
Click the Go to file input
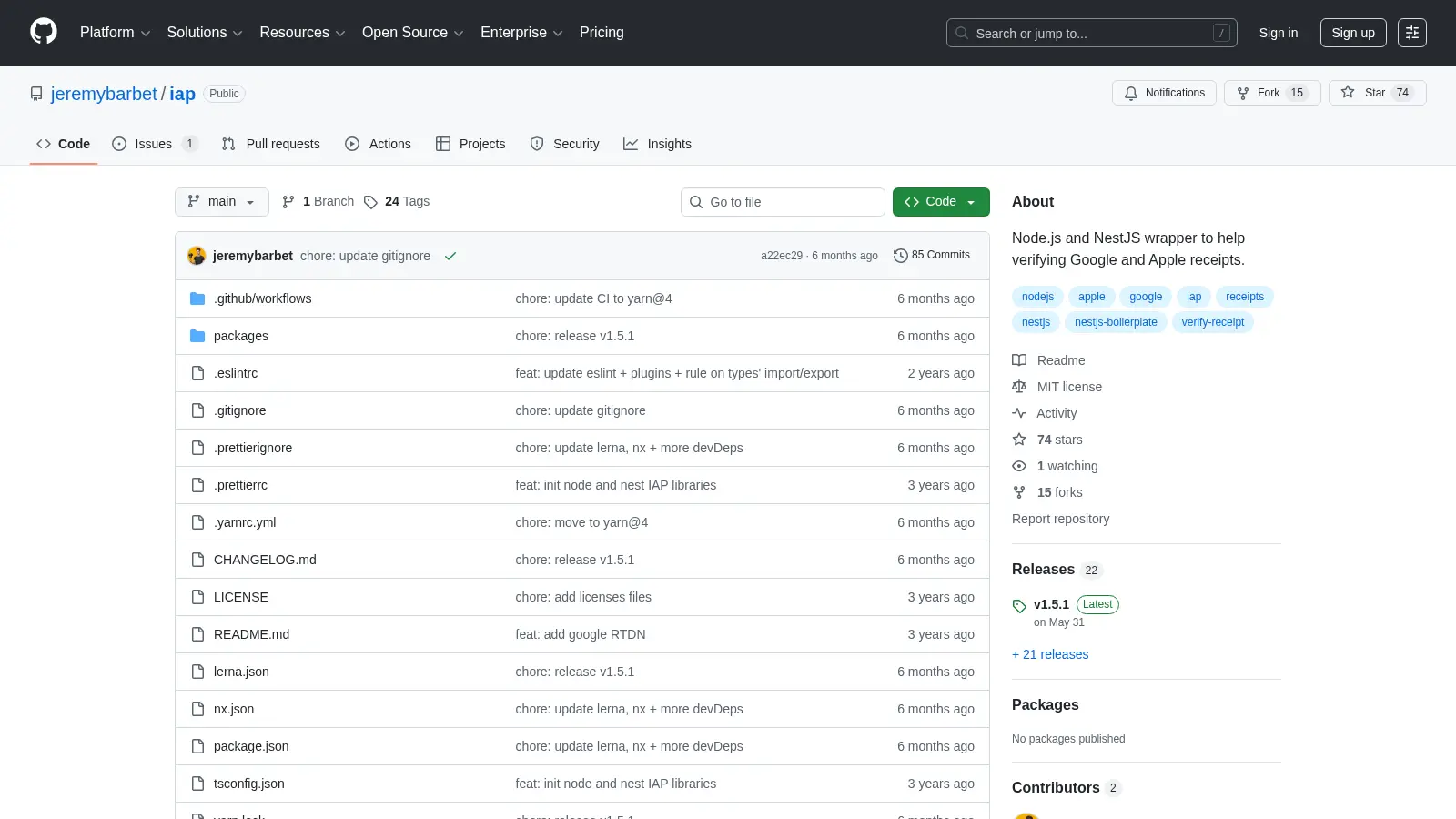point(783,202)
